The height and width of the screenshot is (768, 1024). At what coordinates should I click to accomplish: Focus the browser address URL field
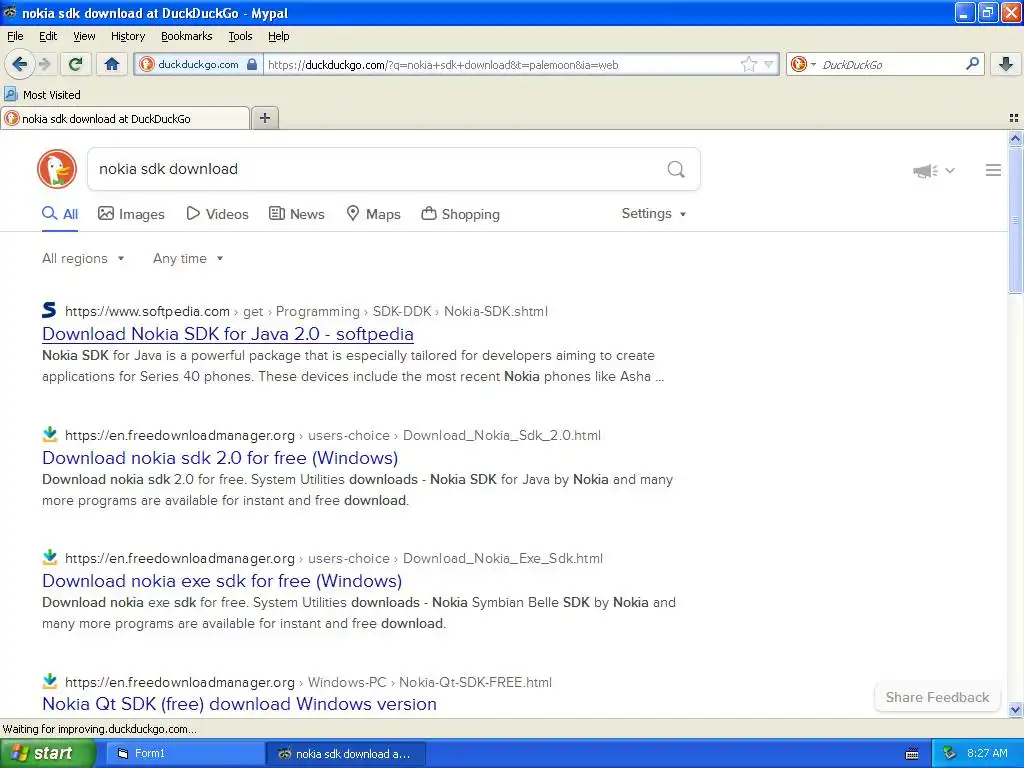coord(500,64)
